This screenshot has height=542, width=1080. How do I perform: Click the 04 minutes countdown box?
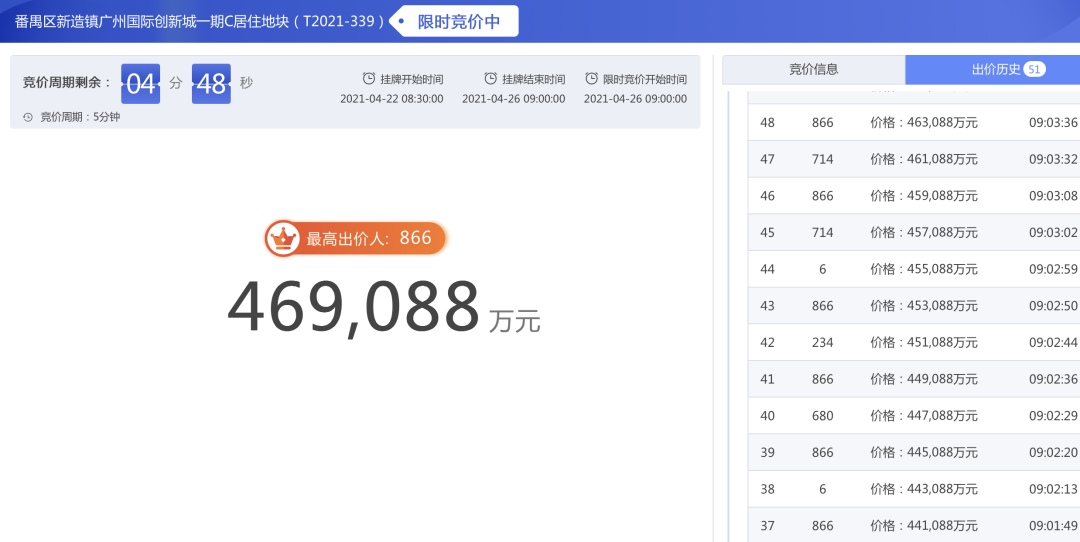click(141, 84)
